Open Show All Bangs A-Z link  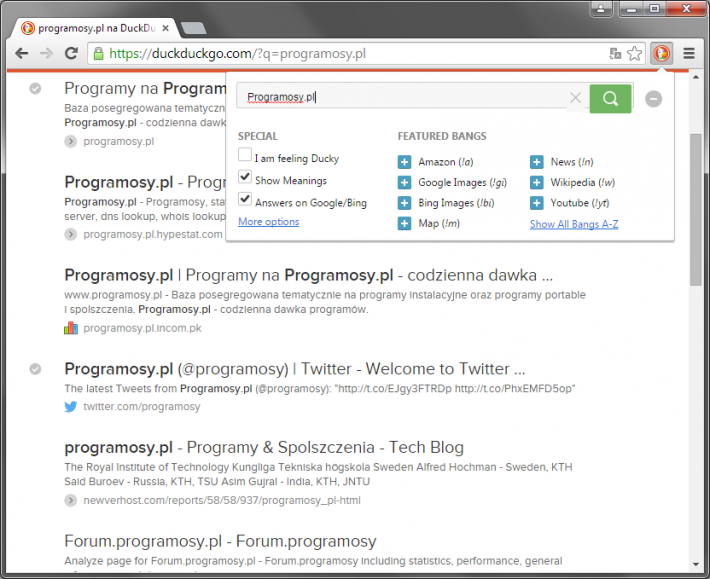click(x=574, y=224)
